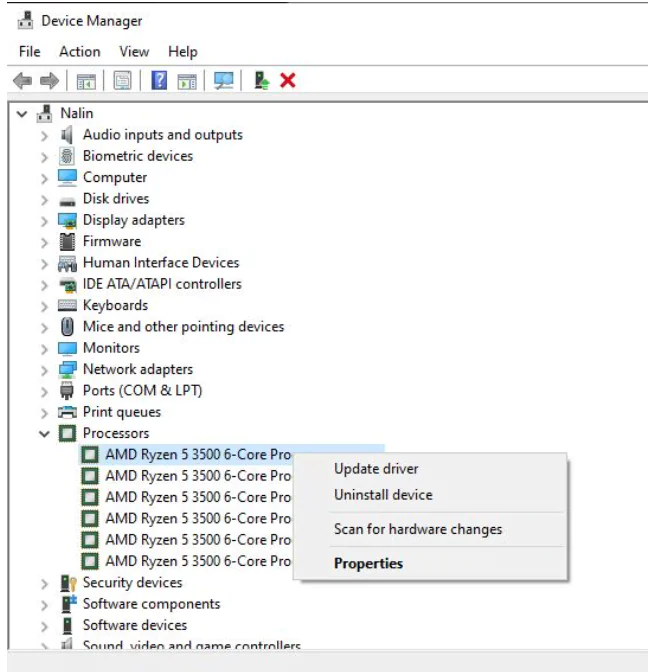Viewport: 661px width, 672px height.
Task: Click the Network adapters icon
Action: tap(67, 369)
